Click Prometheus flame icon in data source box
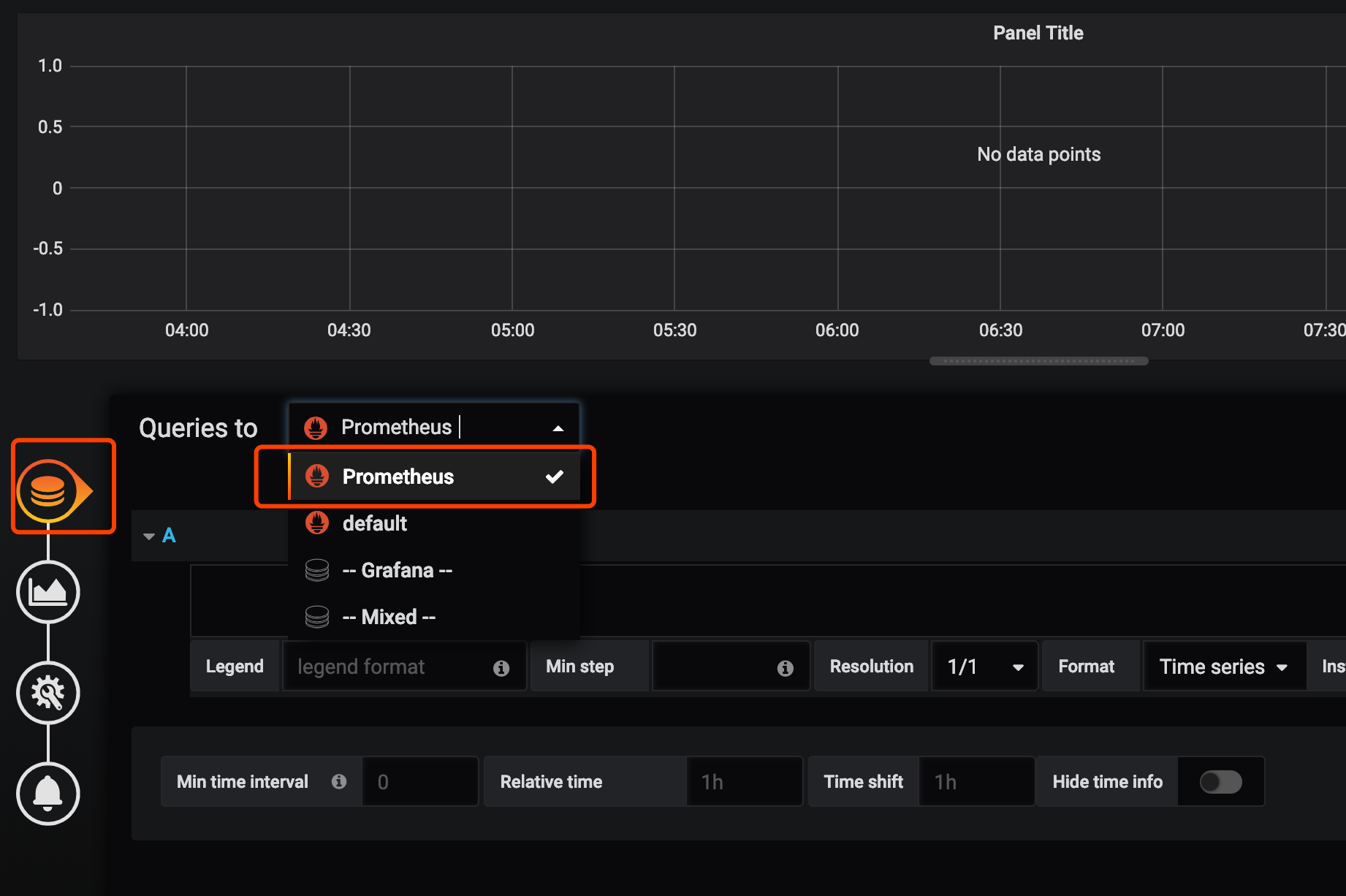The image size is (1346, 896). click(316, 428)
